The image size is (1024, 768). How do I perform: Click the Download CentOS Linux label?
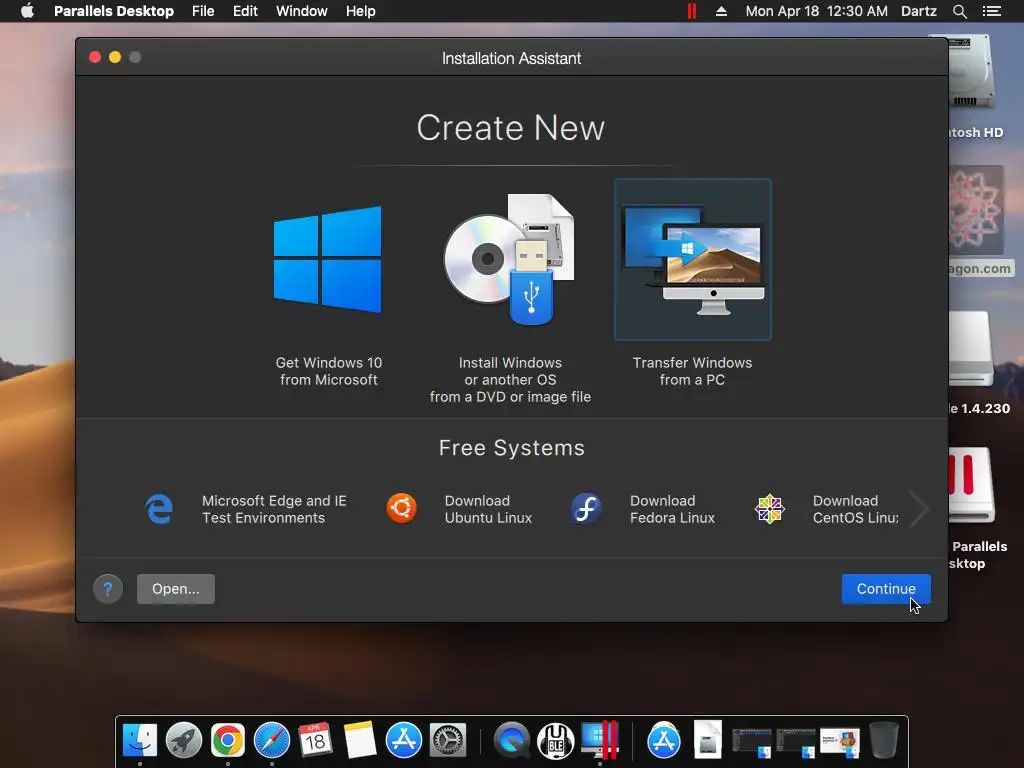[x=856, y=509]
